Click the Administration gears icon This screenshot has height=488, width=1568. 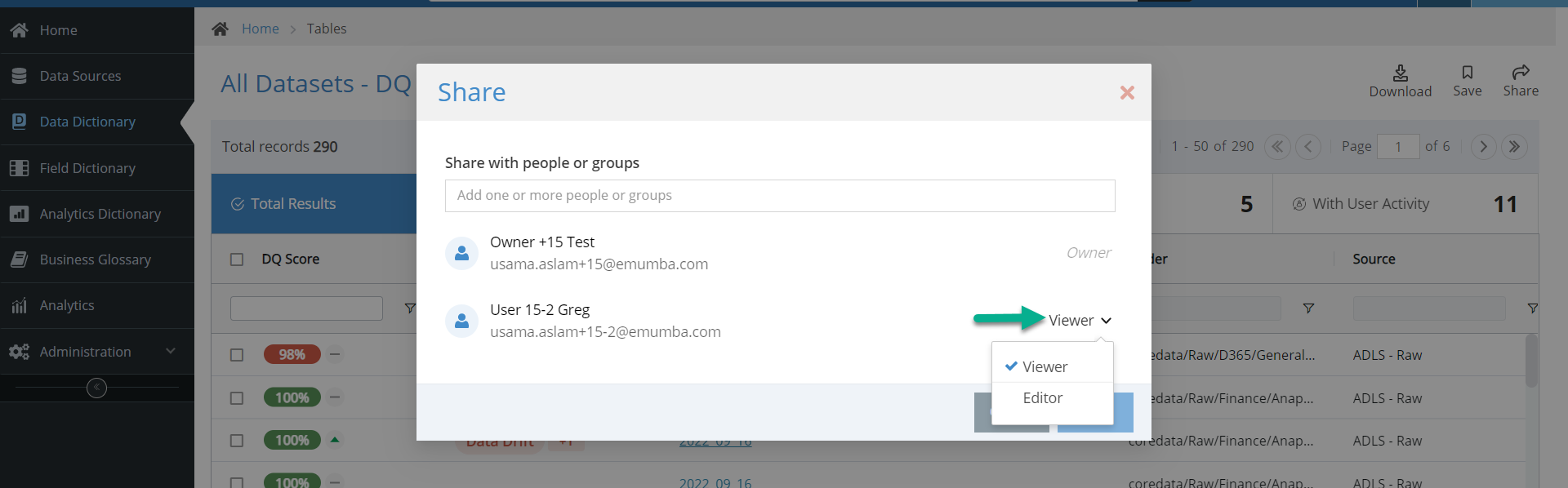pyautogui.click(x=19, y=352)
